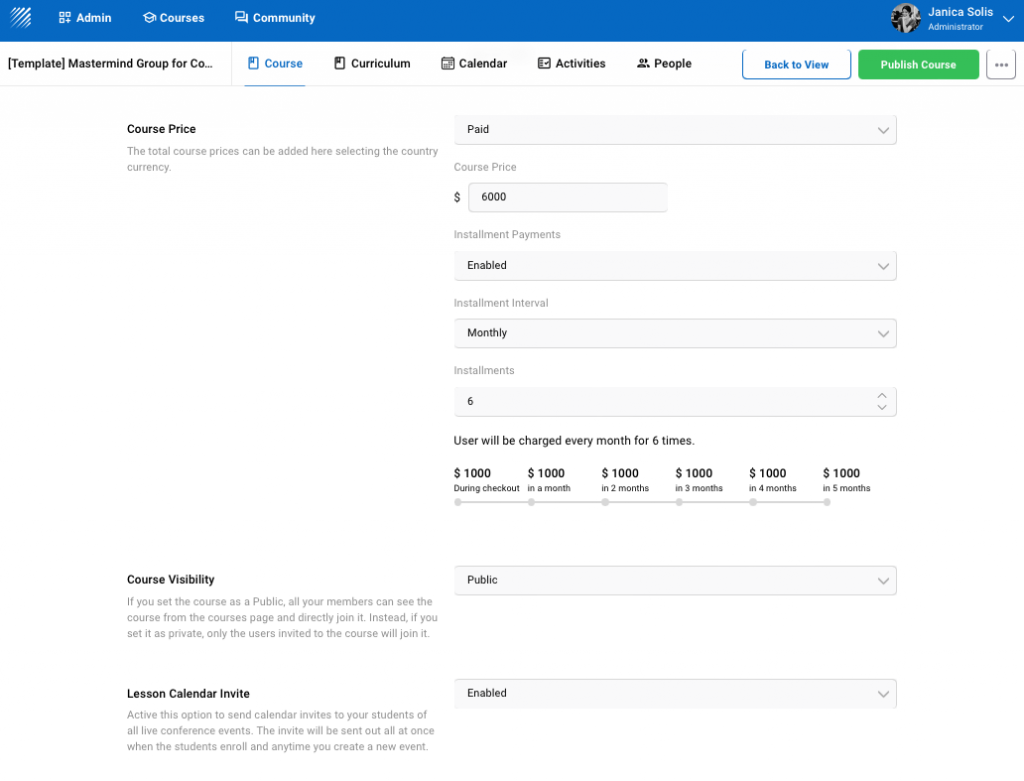Image resolution: width=1024 pixels, height=781 pixels.
Task: Open the Installment Payments Enabled dropdown
Action: (x=675, y=266)
